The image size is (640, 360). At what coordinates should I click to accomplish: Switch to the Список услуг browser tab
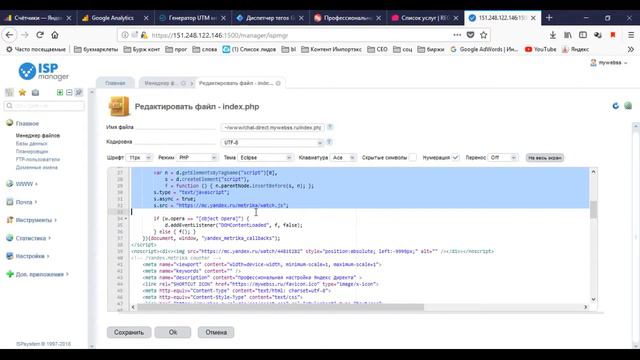[425, 18]
